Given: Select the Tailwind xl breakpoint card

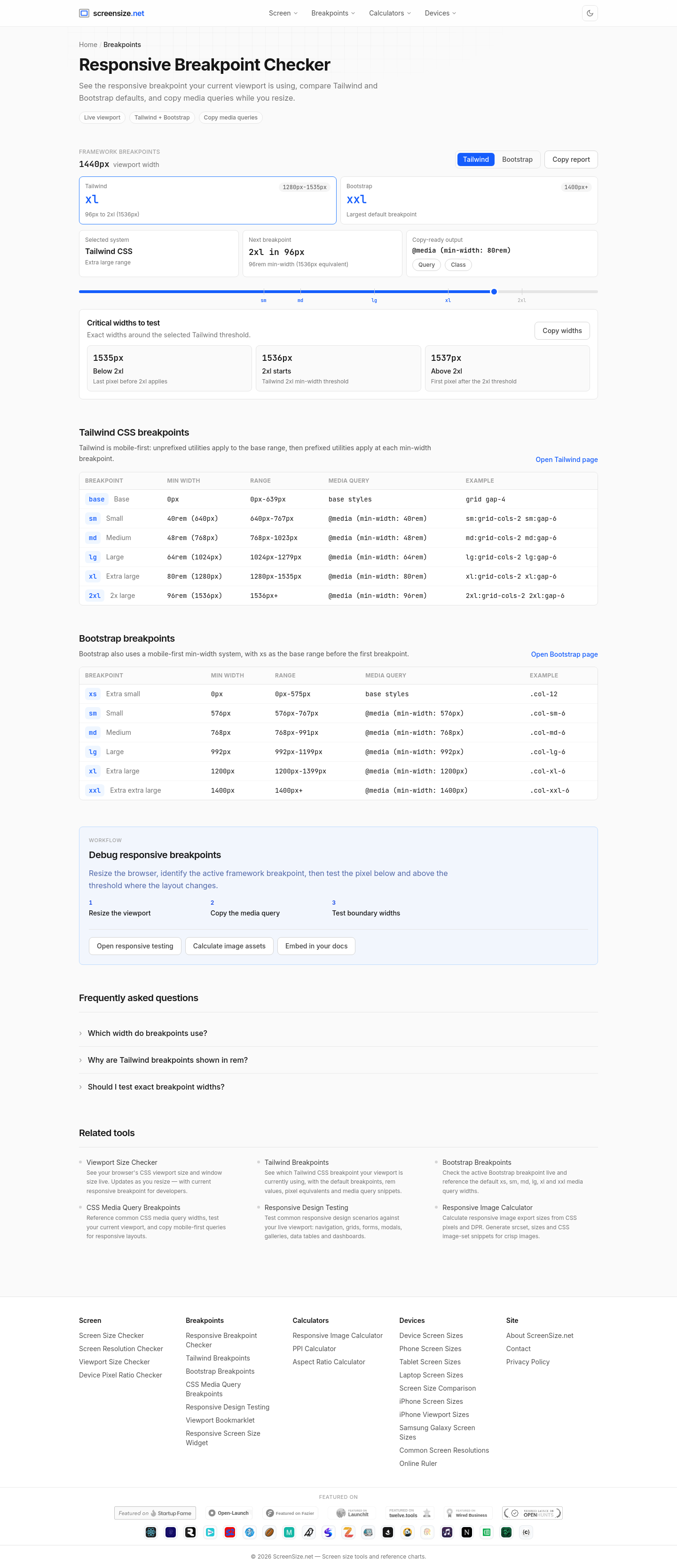Looking at the screenshot, I should click(207, 200).
